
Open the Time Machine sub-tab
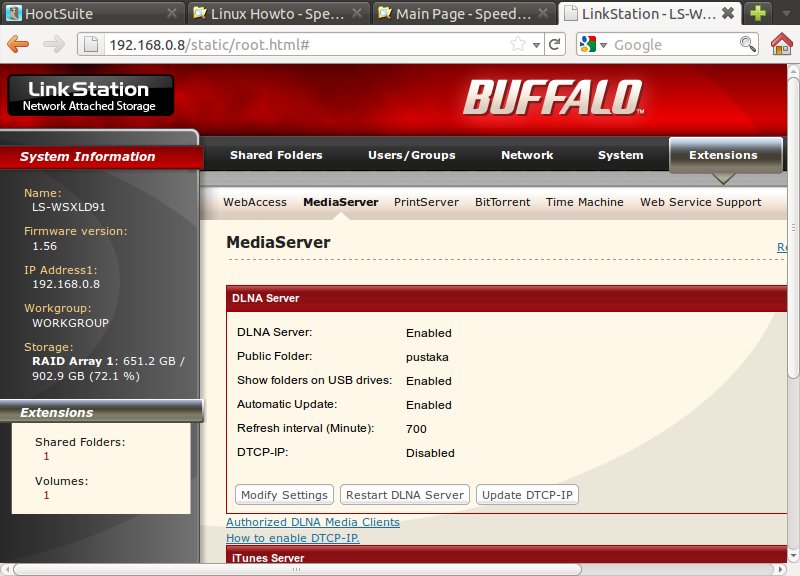pyautogui.click(x=585, y=202)
